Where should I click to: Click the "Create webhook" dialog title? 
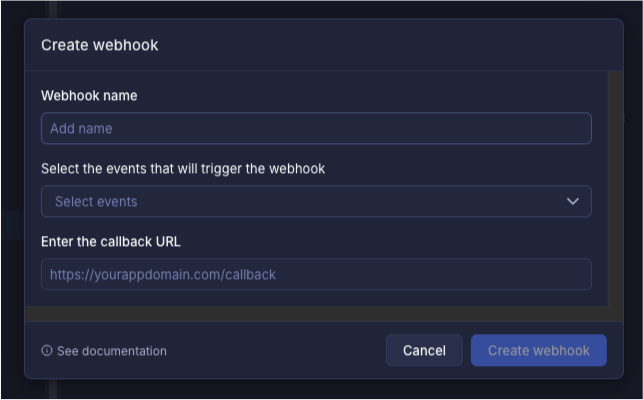coord(100,45)
